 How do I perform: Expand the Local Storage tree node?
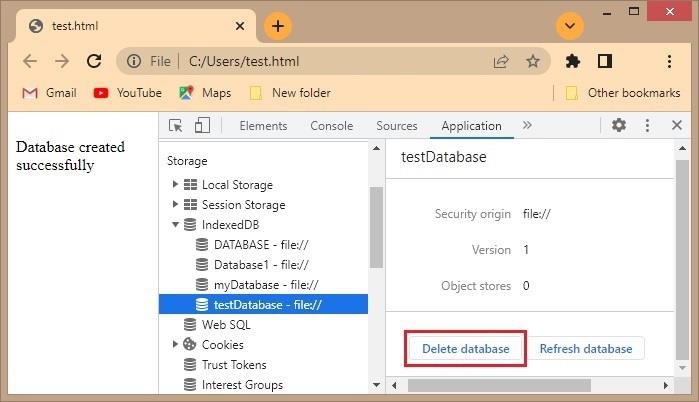tap(176, 185)
